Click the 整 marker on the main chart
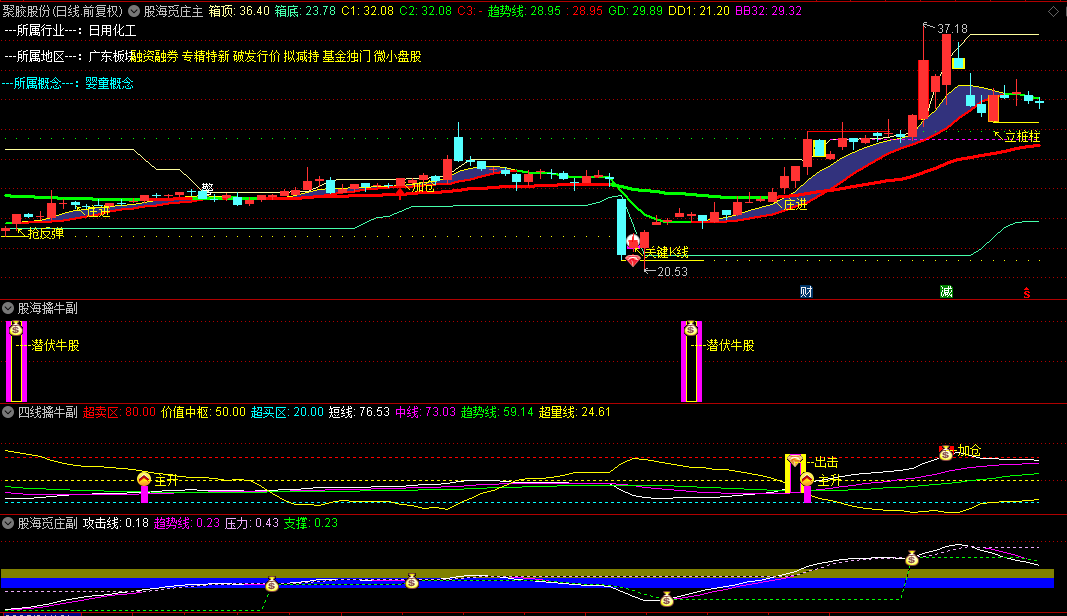The width and height of the screenshot is (1067, 616). [x=208, y=188]
